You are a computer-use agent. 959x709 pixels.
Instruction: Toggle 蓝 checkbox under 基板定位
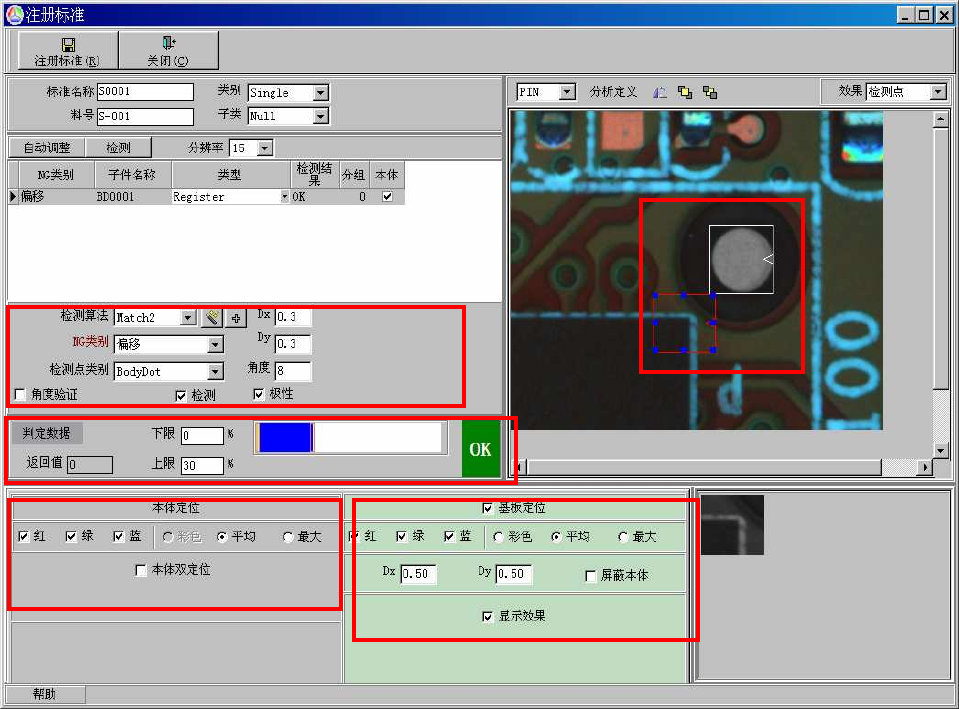coord(450,536)
